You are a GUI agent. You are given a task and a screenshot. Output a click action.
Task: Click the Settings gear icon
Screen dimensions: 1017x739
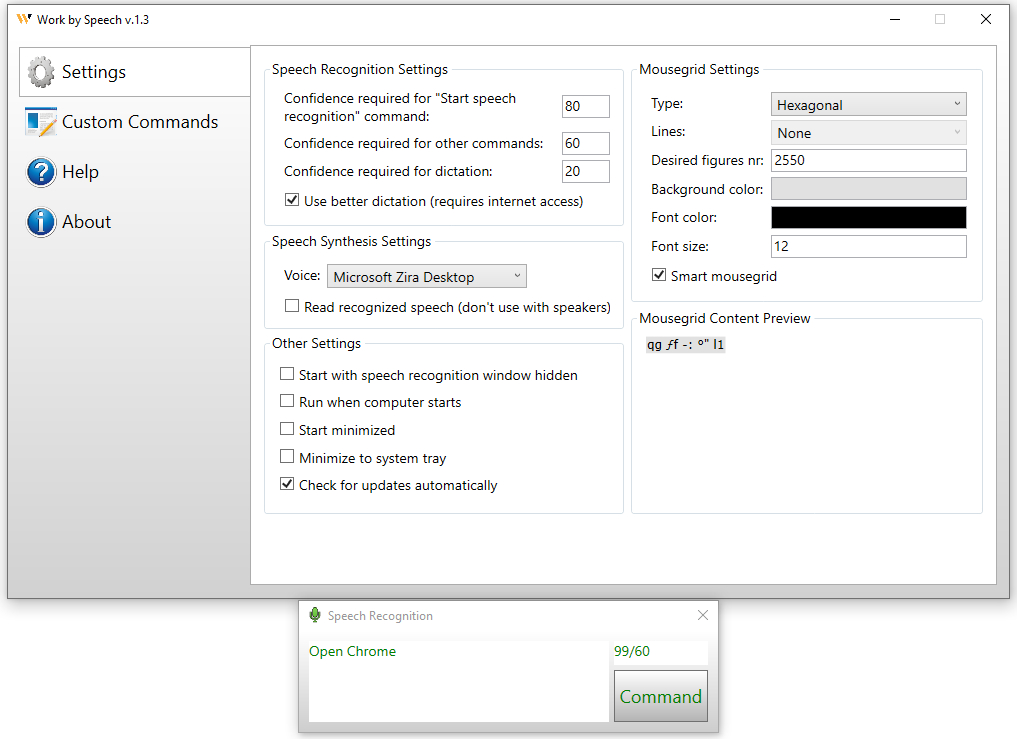point(41,72)
